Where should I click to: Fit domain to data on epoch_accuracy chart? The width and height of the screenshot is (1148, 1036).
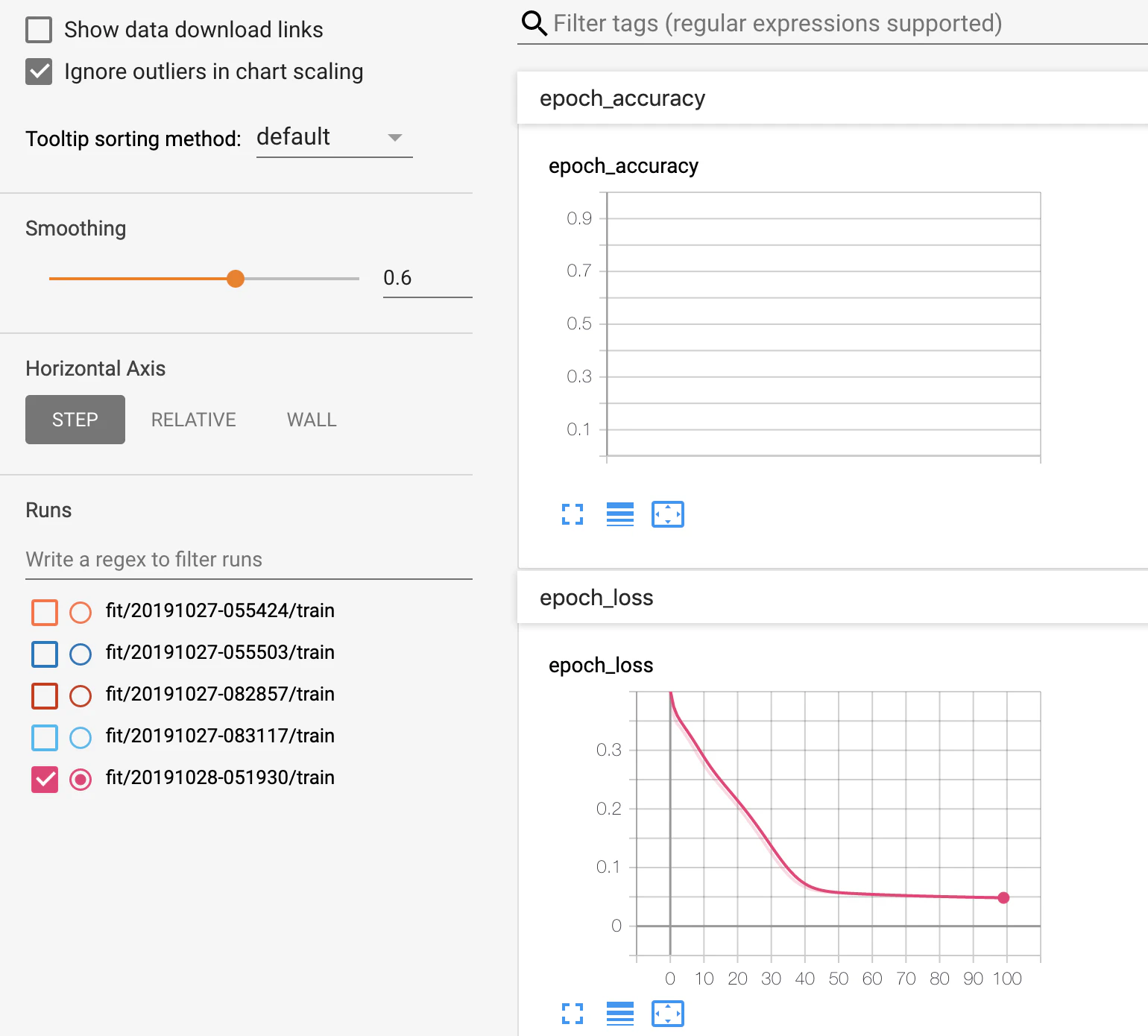pyautogui.click(x=668, y=514)
